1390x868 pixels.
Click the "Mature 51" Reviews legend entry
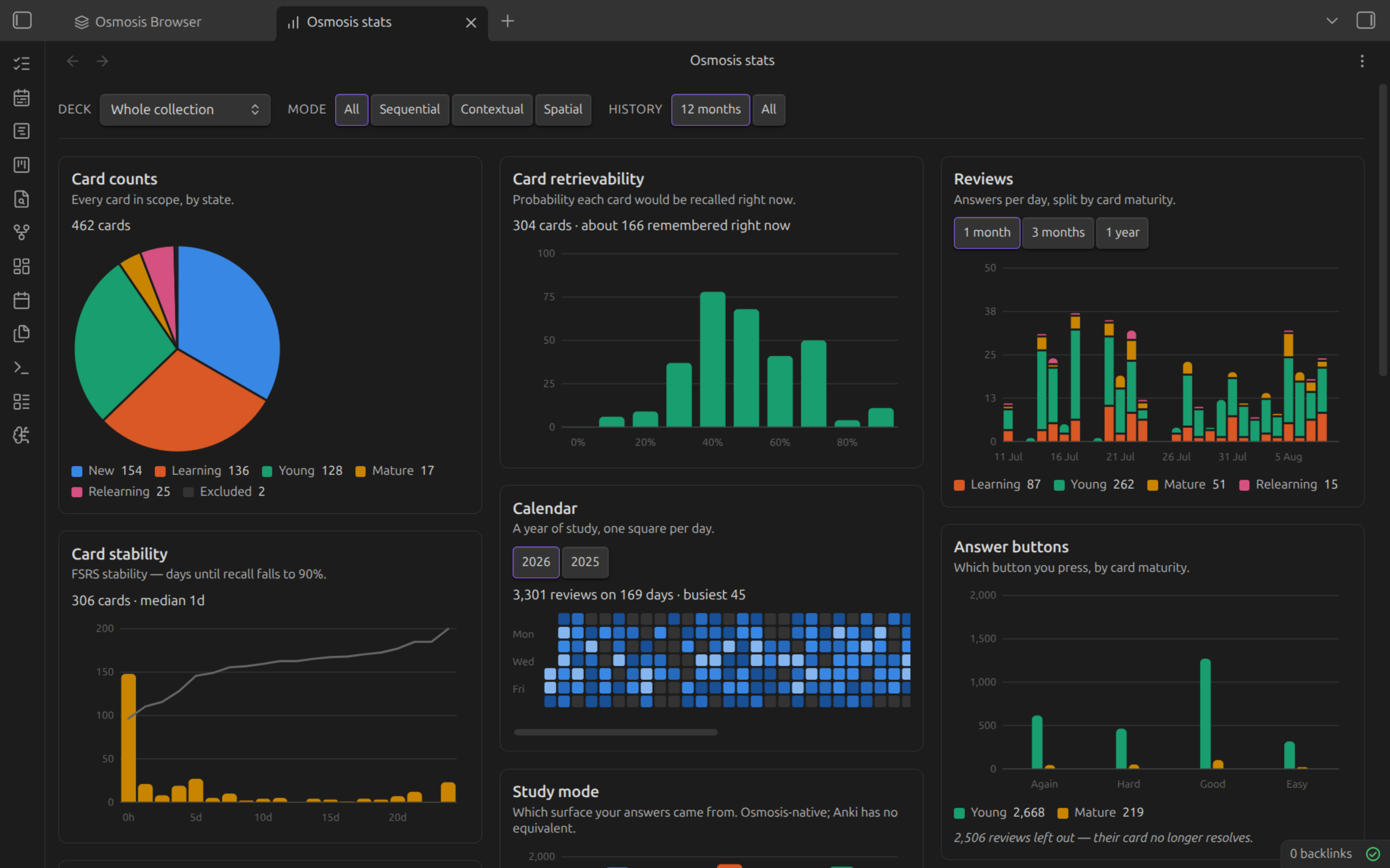(x=1186, y=485)
